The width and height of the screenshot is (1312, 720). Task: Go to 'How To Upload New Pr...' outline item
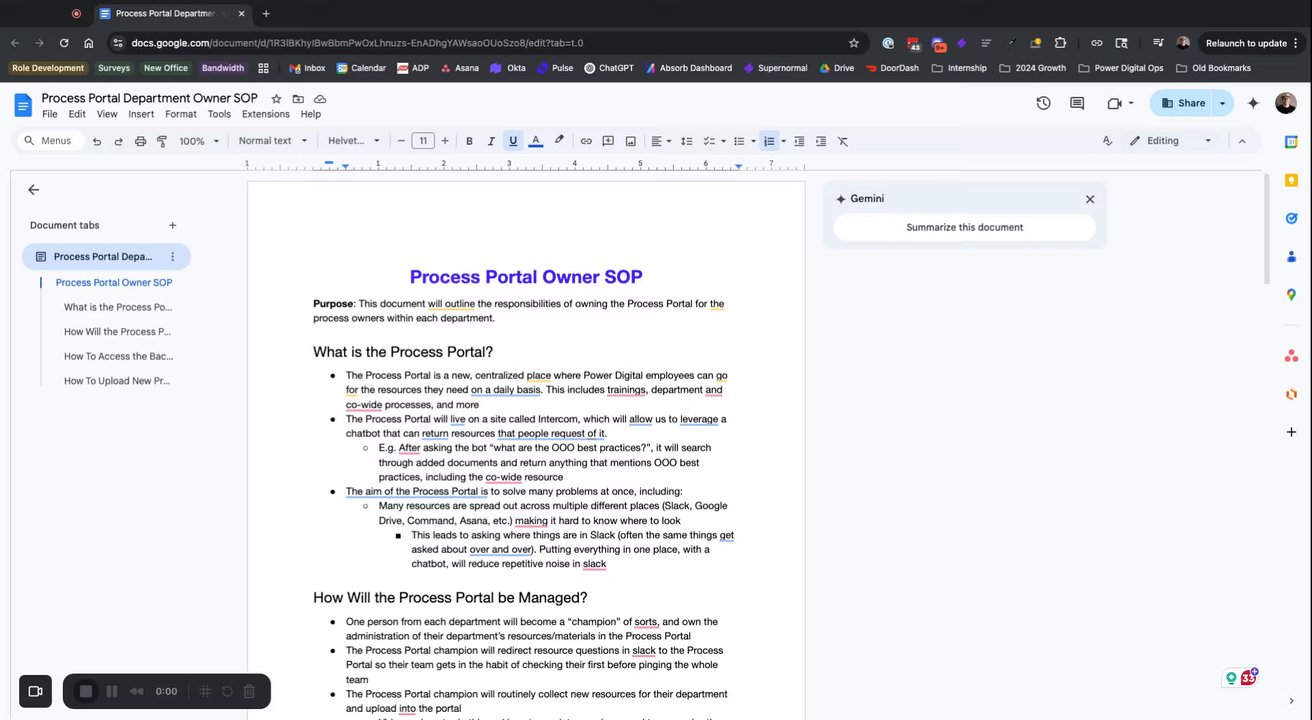pyautogui.click(x=117, y=381)
